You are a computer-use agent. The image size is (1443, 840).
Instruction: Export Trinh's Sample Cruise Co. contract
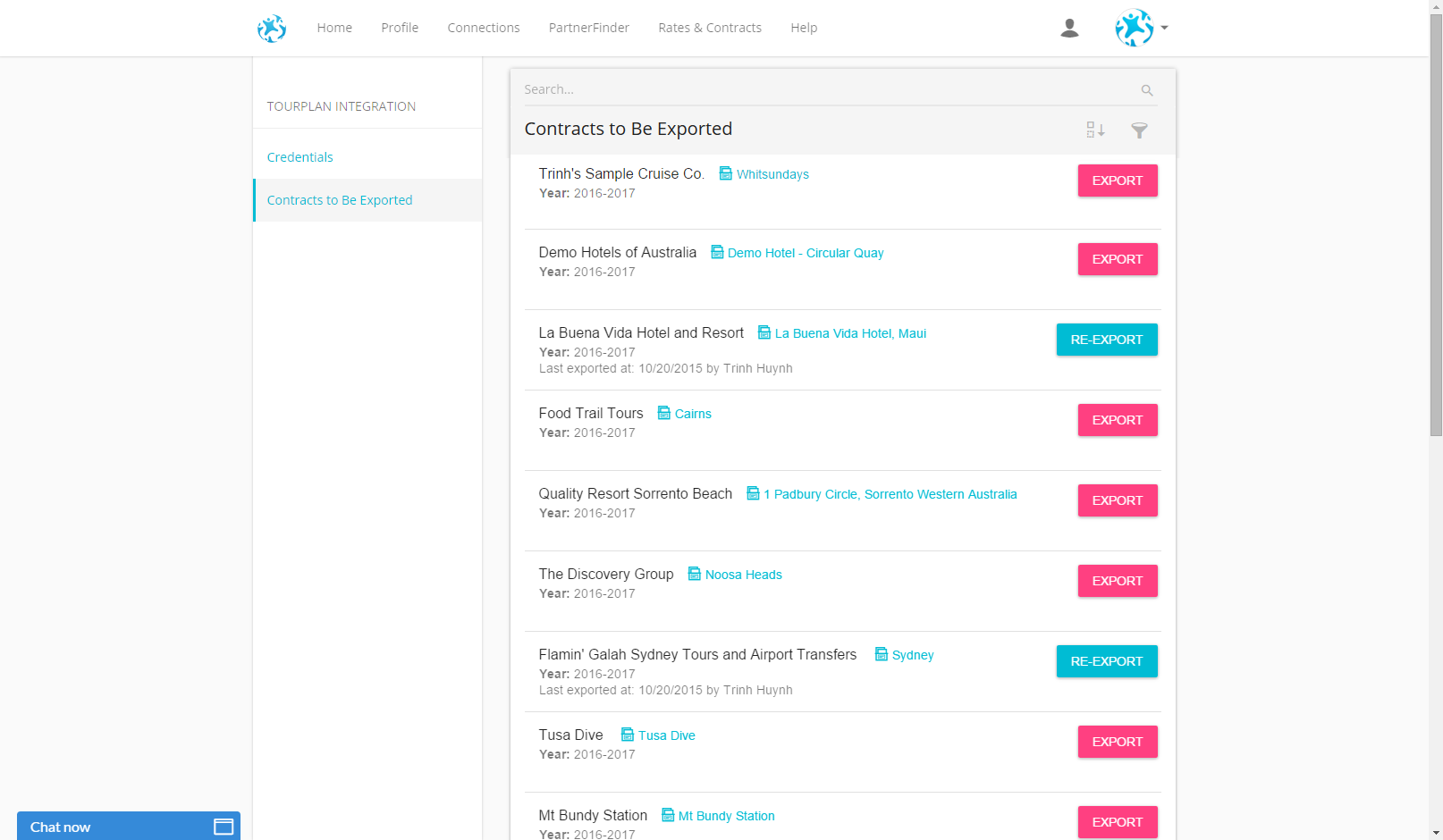click(1118, 181)
